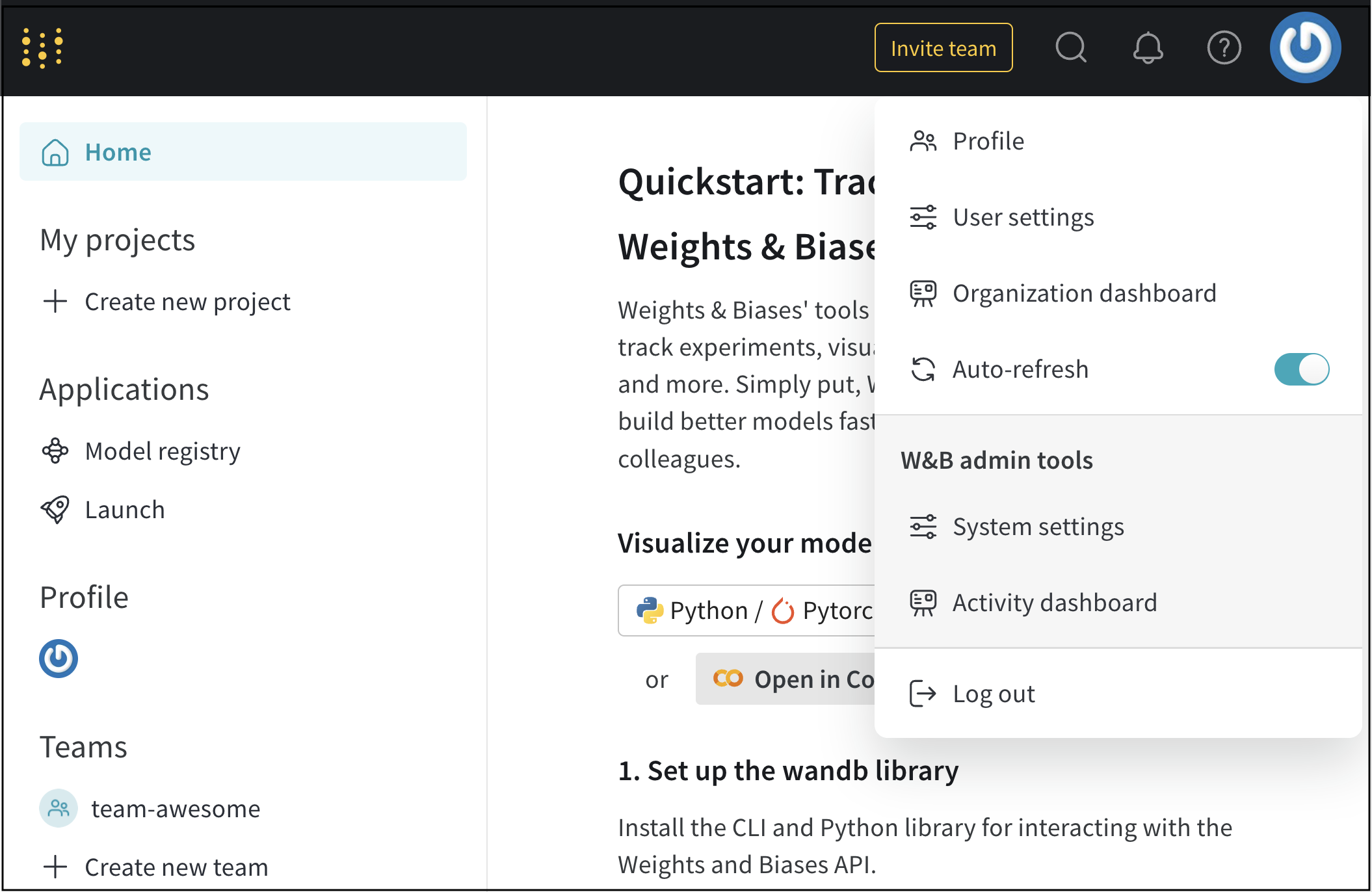Click the sidebar profile avatar

(x=59, y=659)
